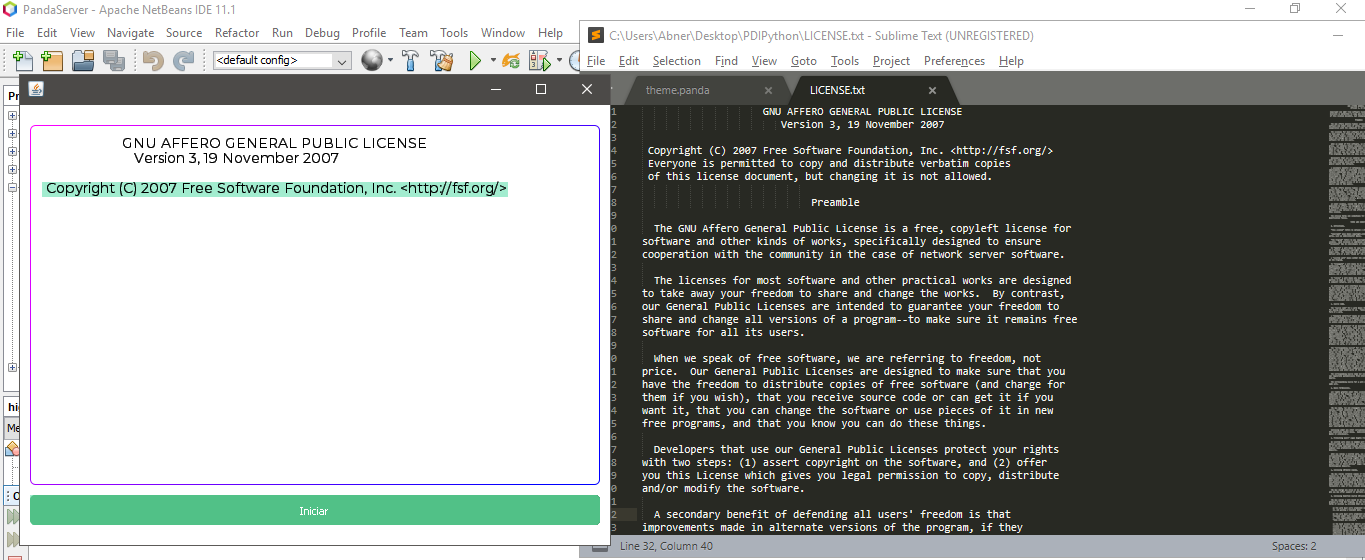Switch to the theme.panda tab

678,90
